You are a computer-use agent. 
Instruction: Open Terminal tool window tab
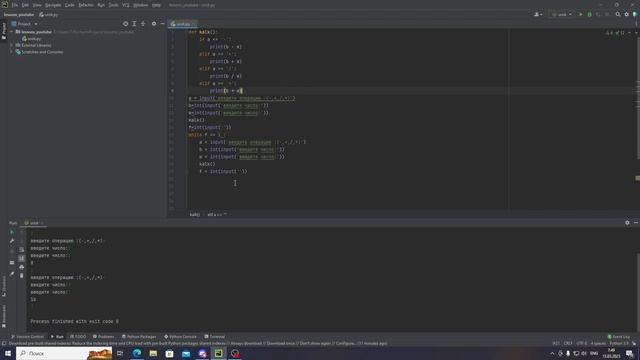[215, 337]
